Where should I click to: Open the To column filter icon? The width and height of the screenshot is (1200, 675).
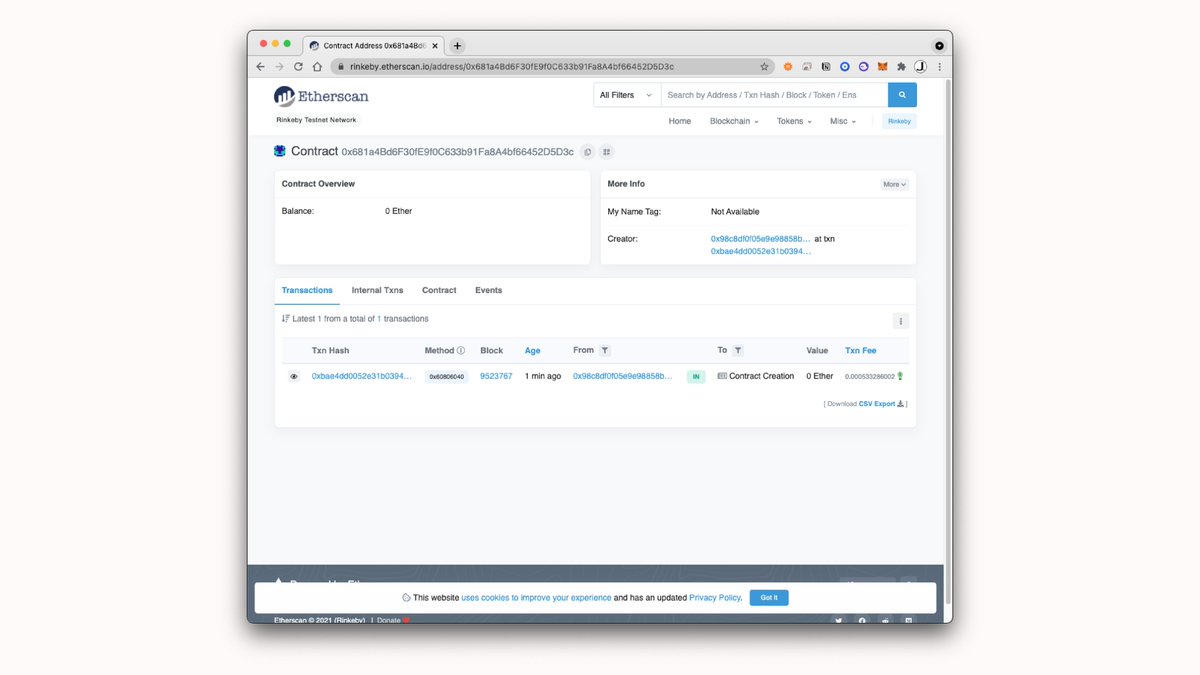click(738, 351)
